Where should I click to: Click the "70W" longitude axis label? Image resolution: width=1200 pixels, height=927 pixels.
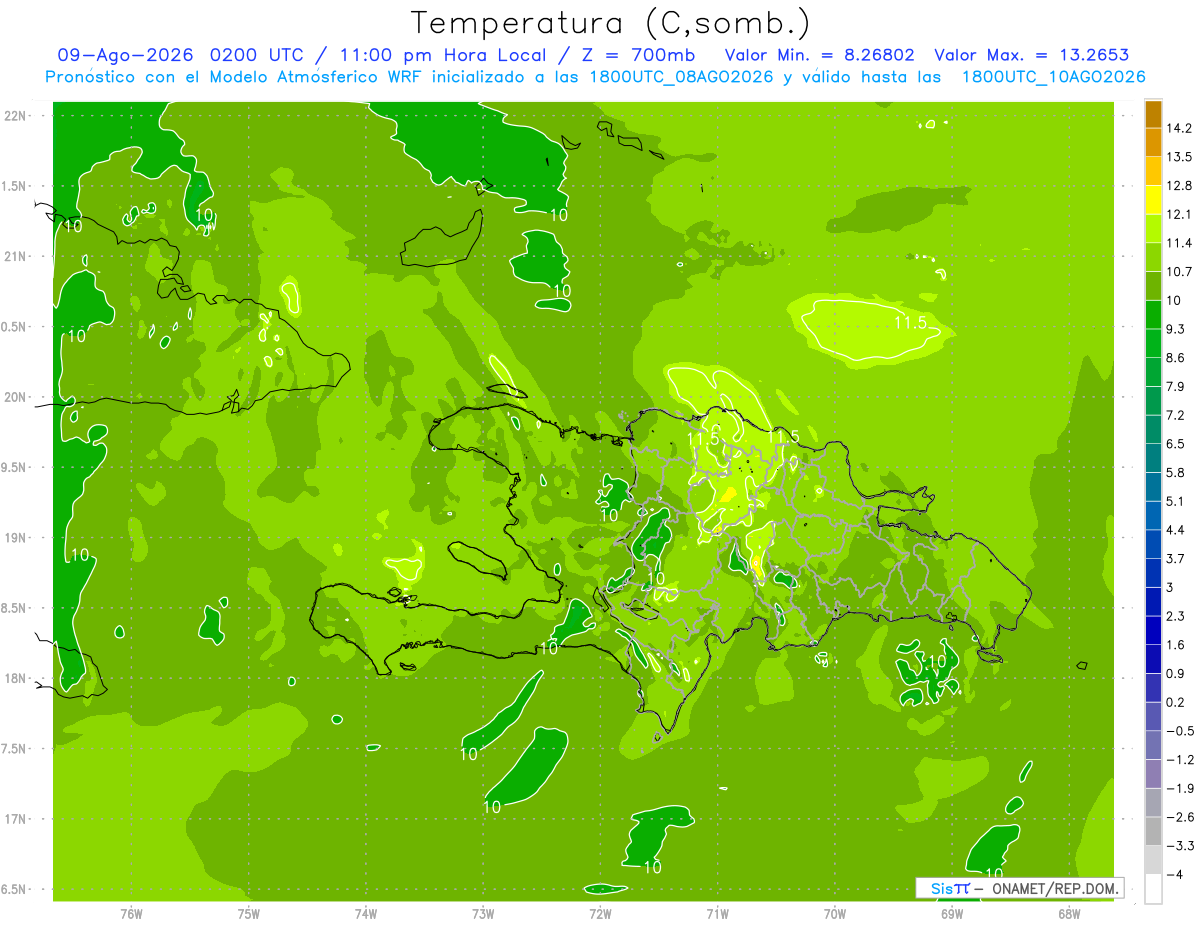pyautogui.click(x=835, y=913)
